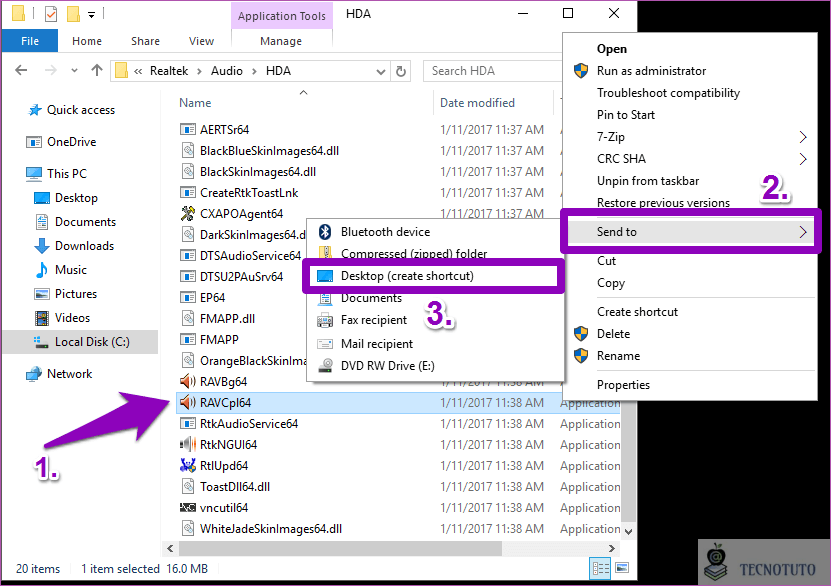Open Desktop folder in sidebar
This screenshot has height=586, width=831.
[66, 198]
